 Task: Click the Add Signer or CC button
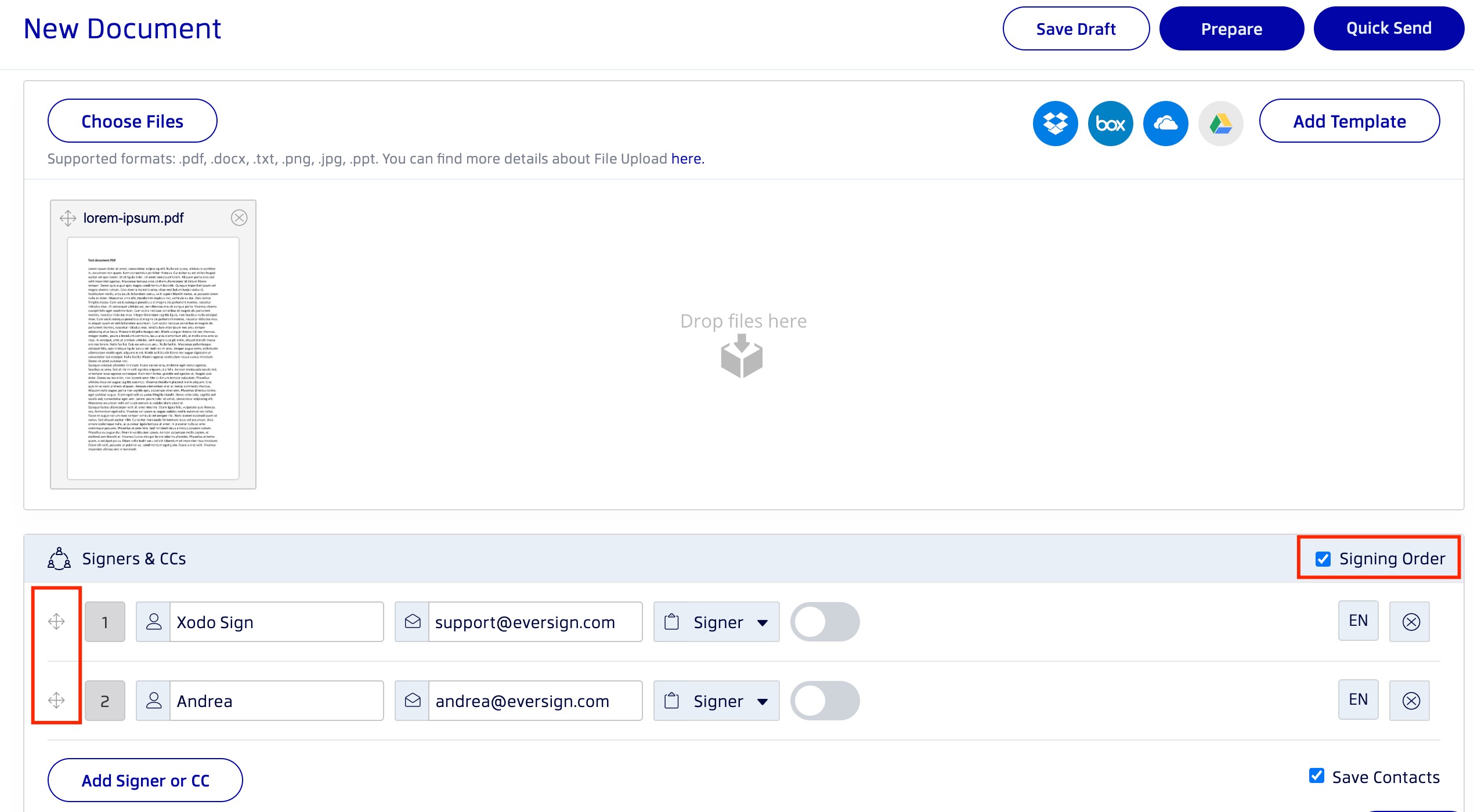(x=145, y=780)
